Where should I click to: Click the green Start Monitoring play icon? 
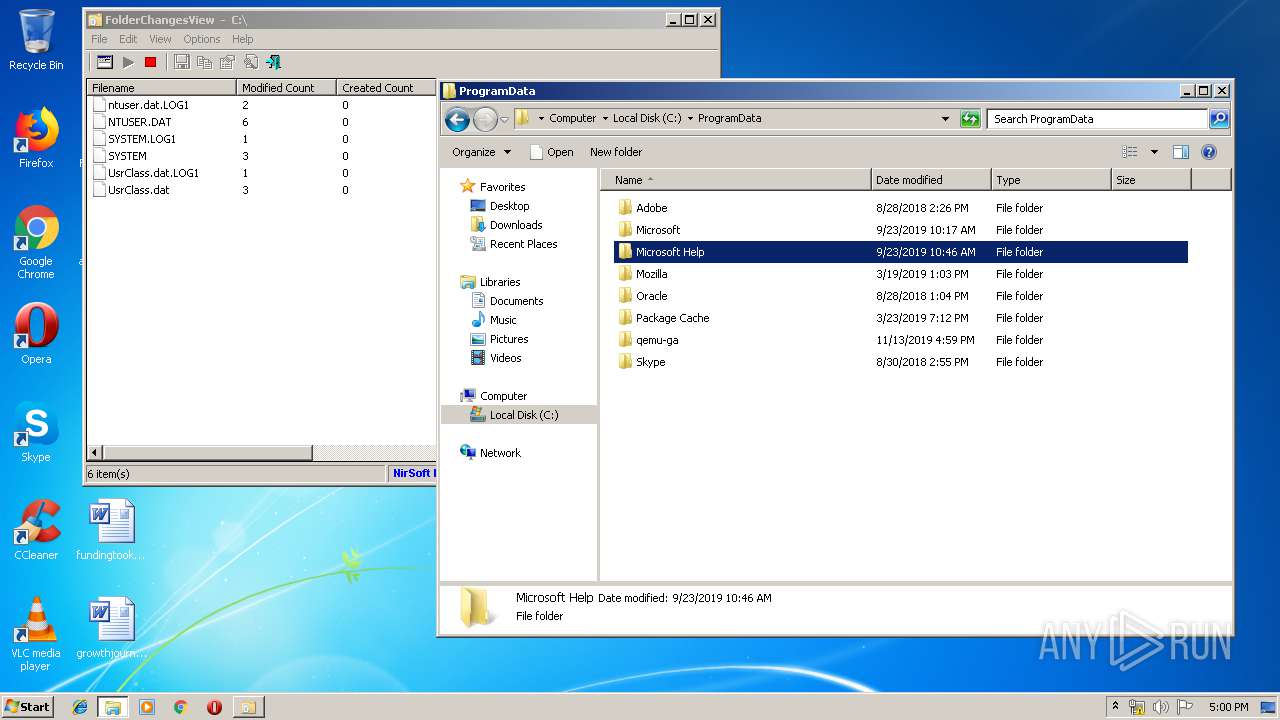click(x=128, y=62)
